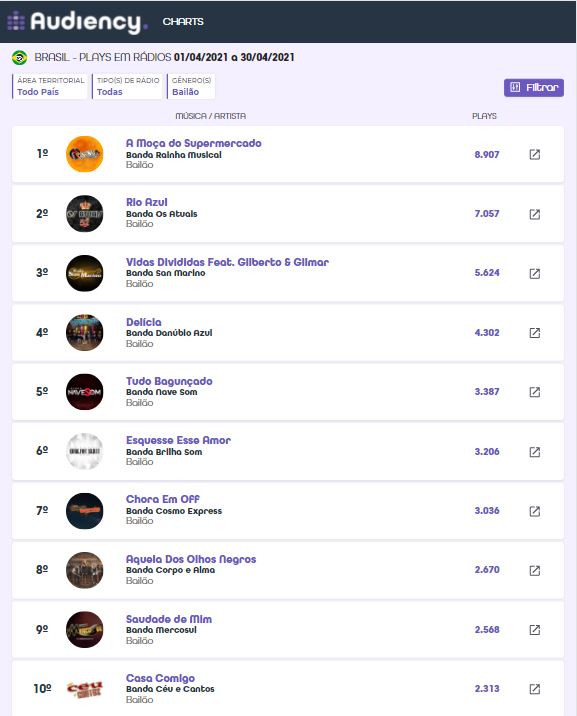
Task: Go to the Charts menu item
Action: (x=183, y=21)
